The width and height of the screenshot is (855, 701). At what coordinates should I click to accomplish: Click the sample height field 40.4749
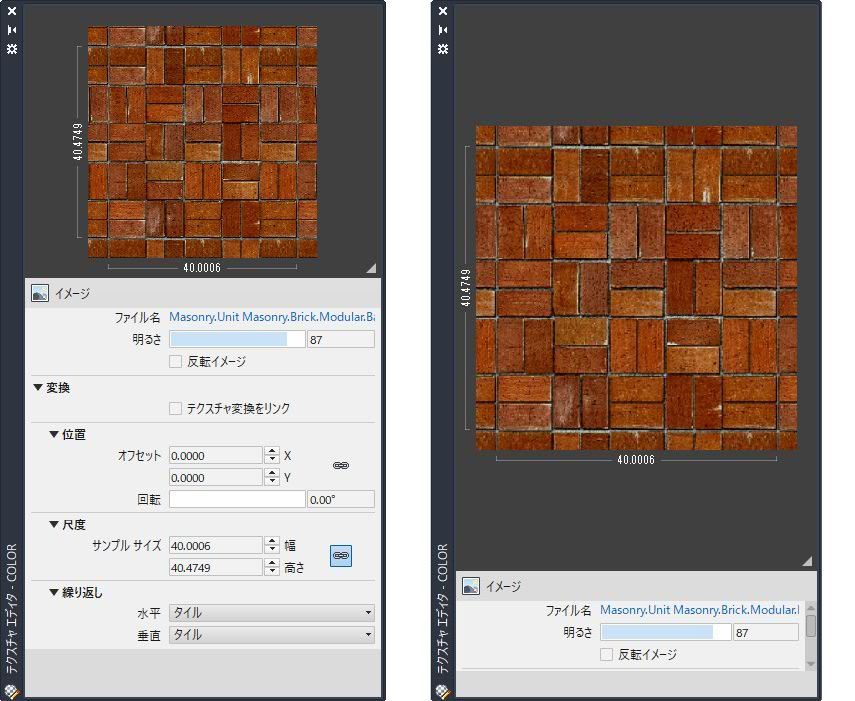216,567
